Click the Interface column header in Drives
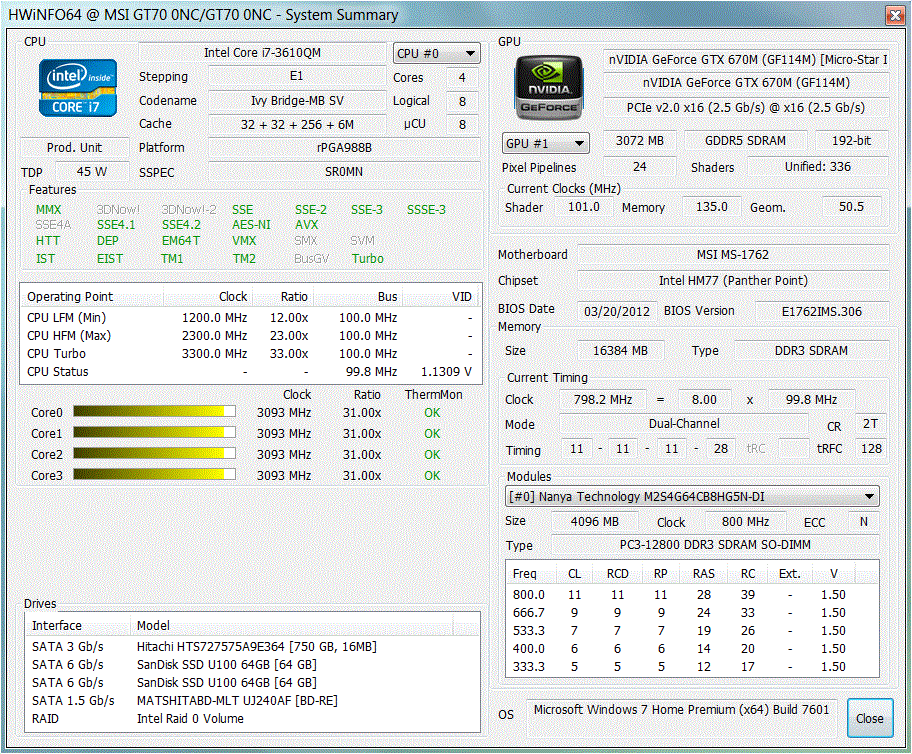 [x=78, y=625]
